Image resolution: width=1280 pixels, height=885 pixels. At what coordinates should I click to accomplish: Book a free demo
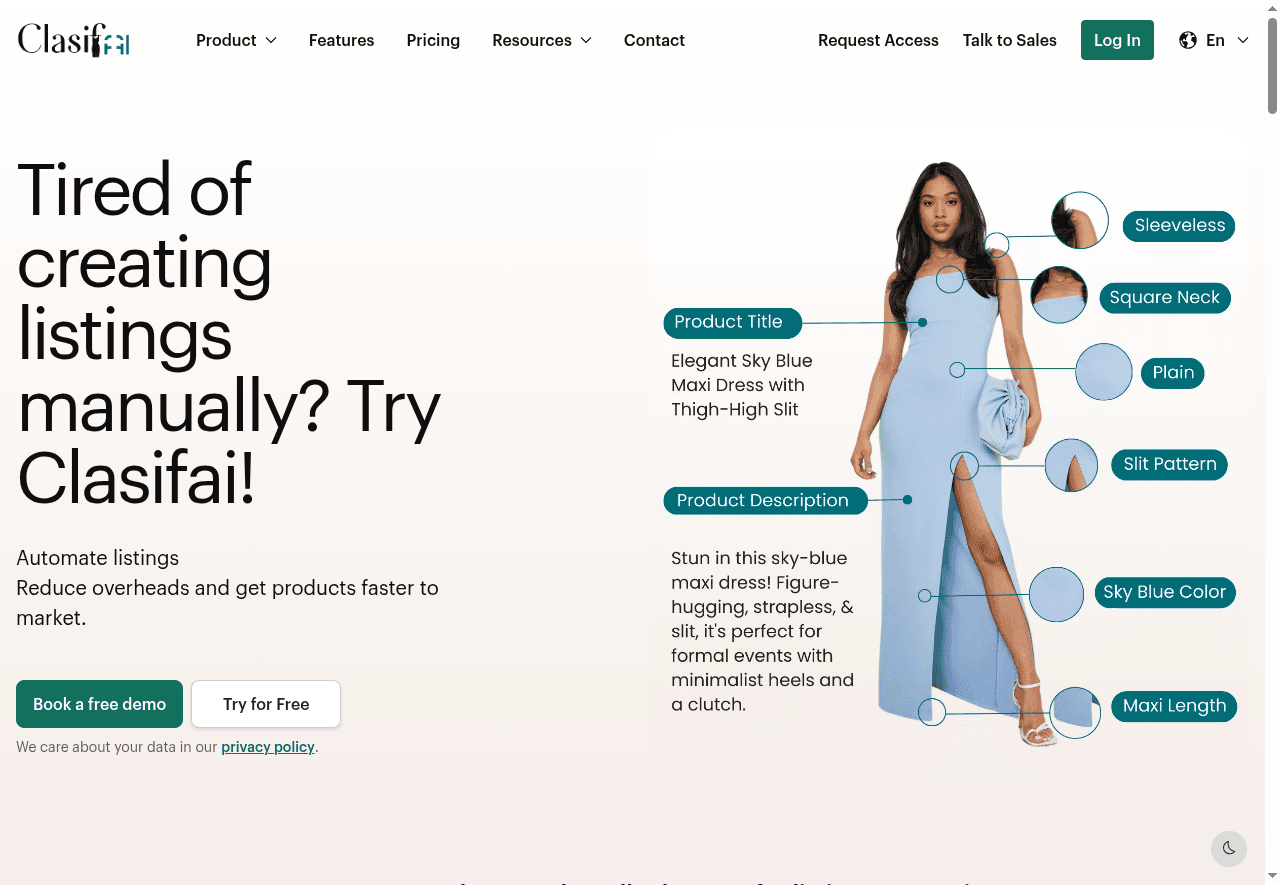(x=99, y=704)
